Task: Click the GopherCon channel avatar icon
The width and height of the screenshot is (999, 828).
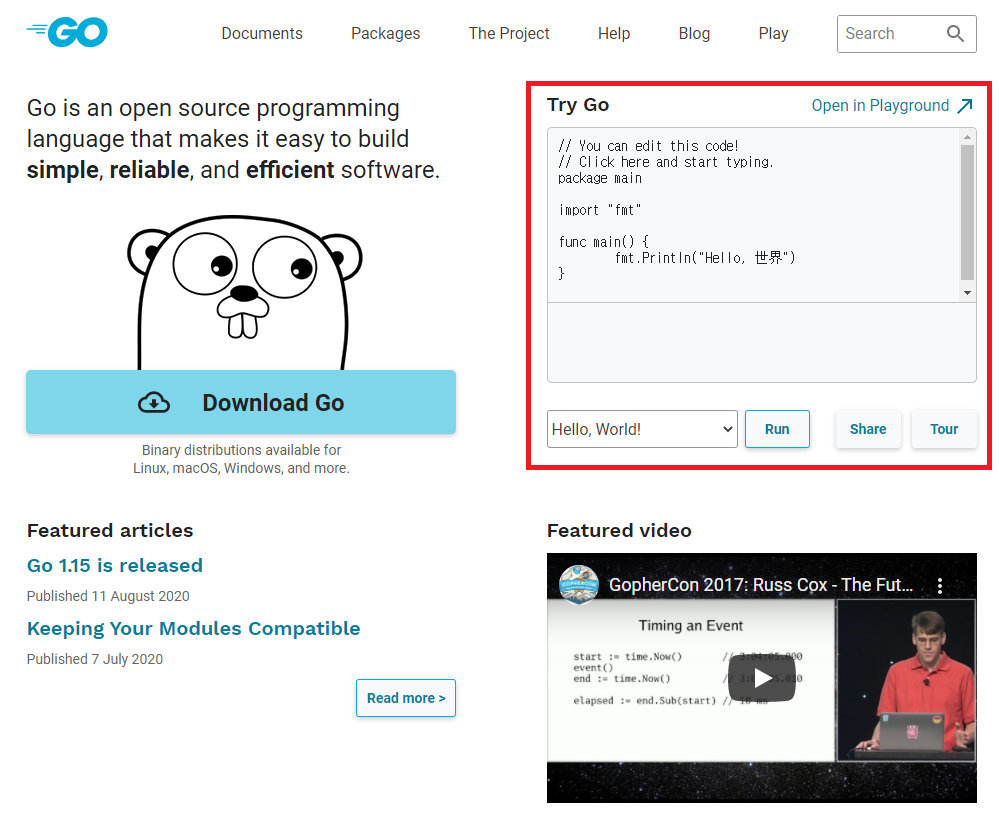Action: [579, 584]
